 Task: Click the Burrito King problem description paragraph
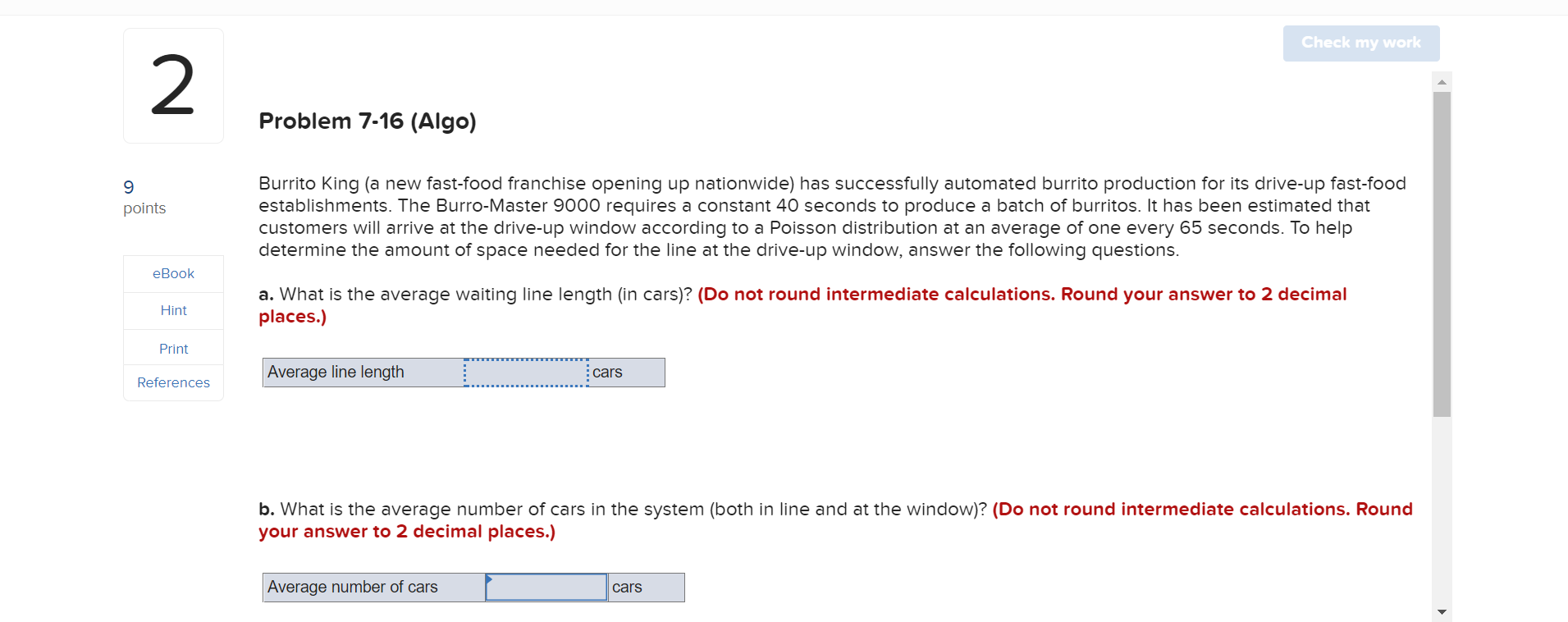point(821,217)
